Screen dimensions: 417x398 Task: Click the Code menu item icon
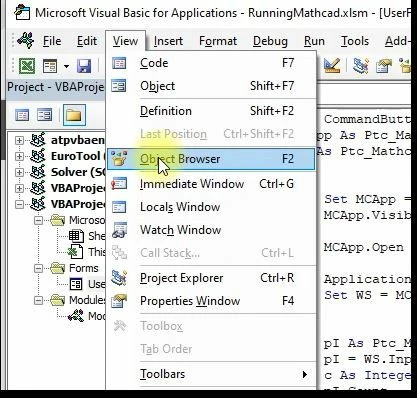click(x=119, y=63)
